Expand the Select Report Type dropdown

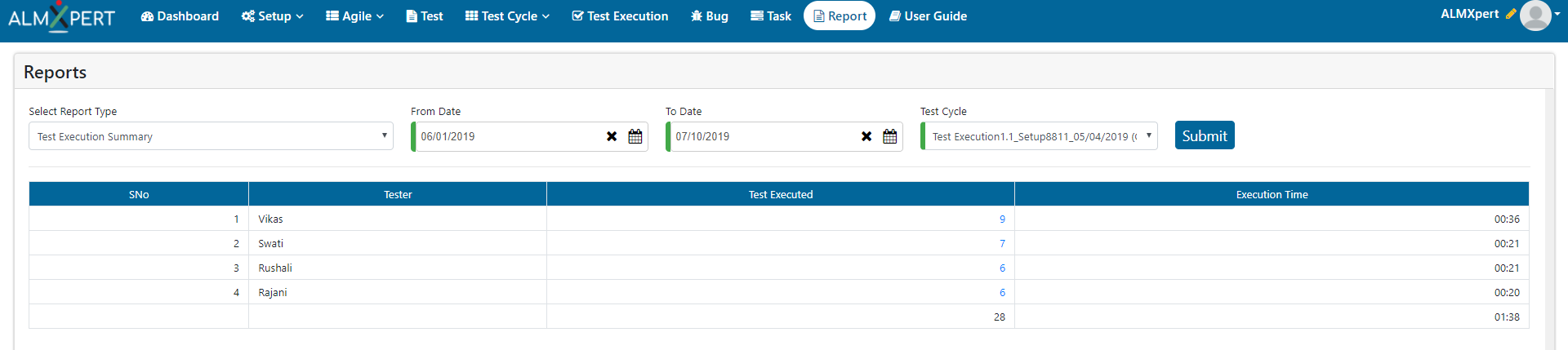coord(211,136)
